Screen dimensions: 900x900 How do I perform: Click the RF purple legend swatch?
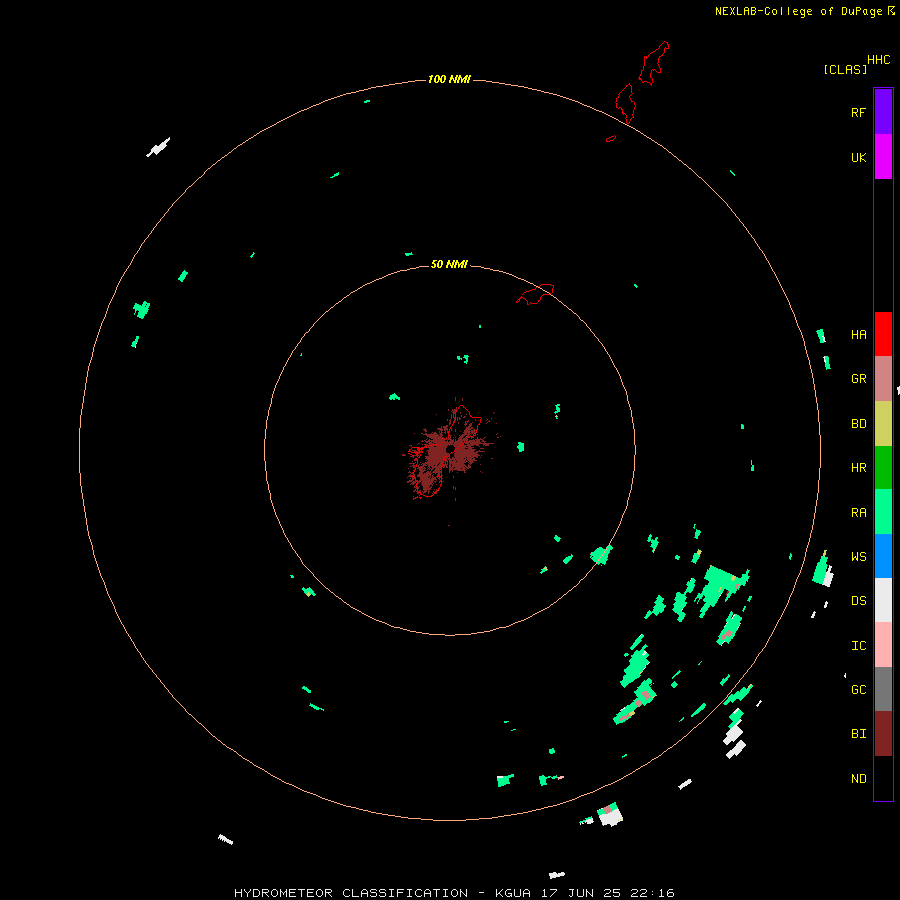tap(883, 112)
